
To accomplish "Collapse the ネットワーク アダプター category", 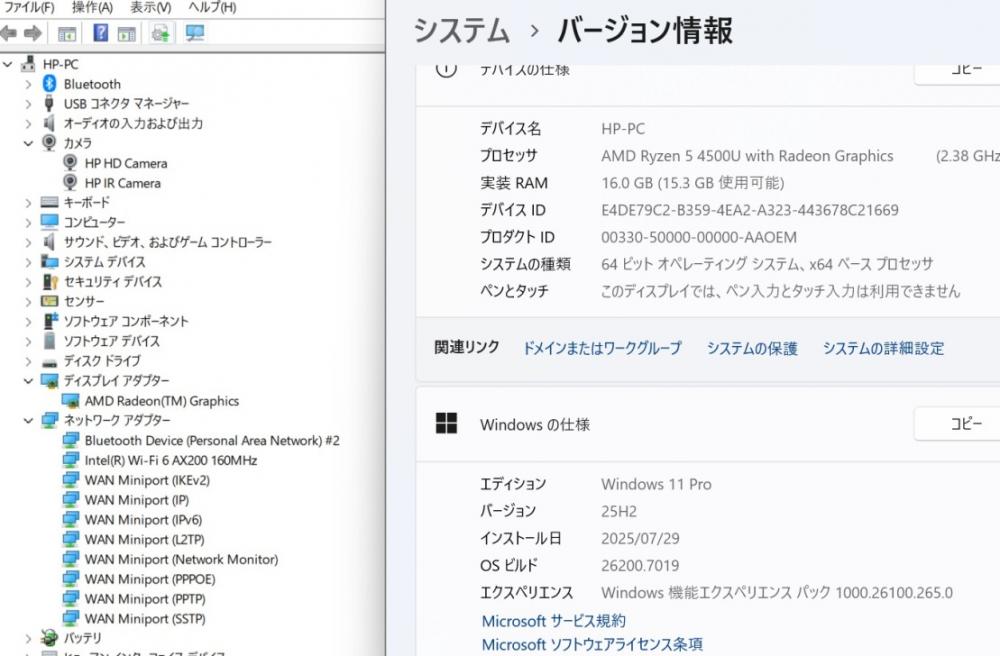I will click(x=28, y=420).
